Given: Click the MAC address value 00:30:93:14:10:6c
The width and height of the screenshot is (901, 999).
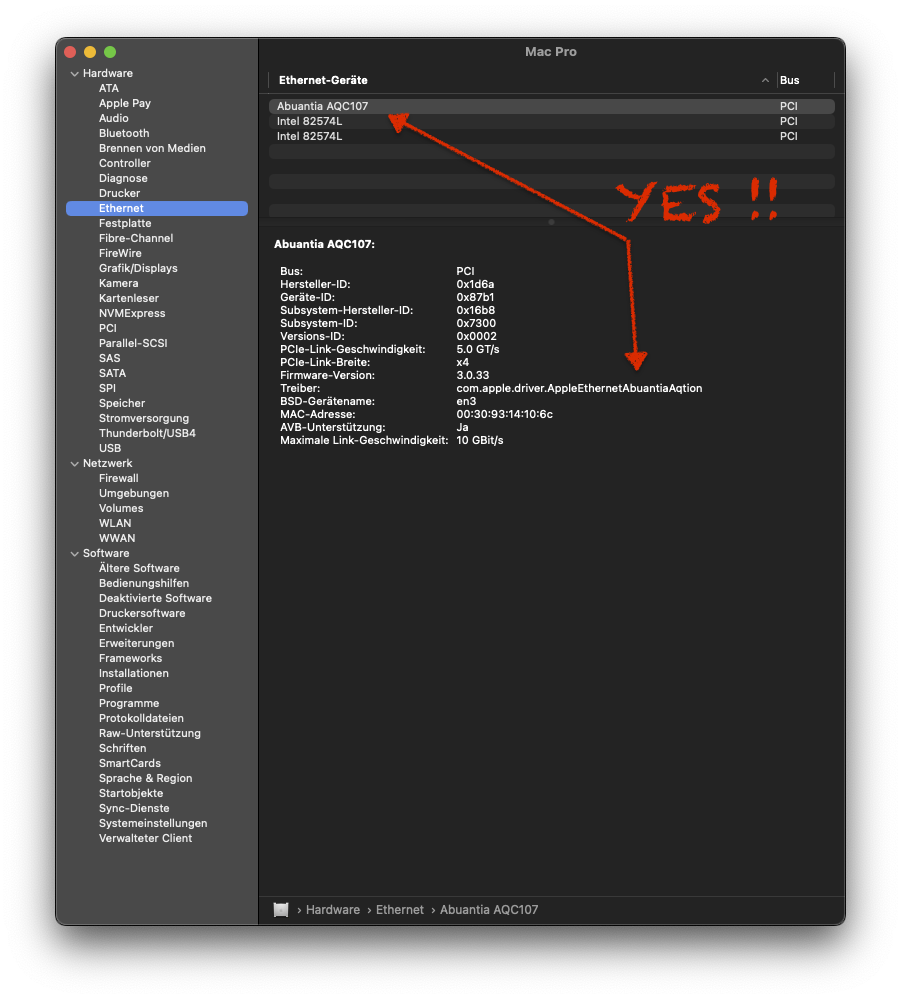Looking at the screenshot, I should pos(504,414).
